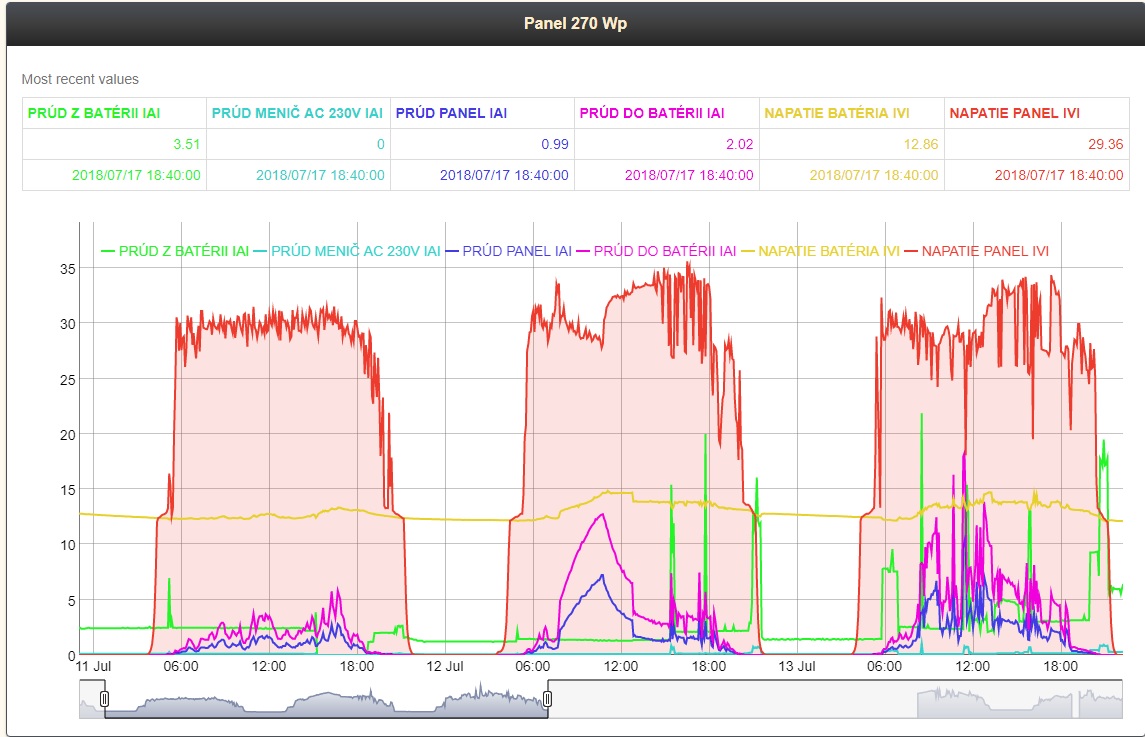Select the NAPATIE PANEL IVI table header
The height and width of the screenshot is (737, 1145).
click(x=1037, y=113)
